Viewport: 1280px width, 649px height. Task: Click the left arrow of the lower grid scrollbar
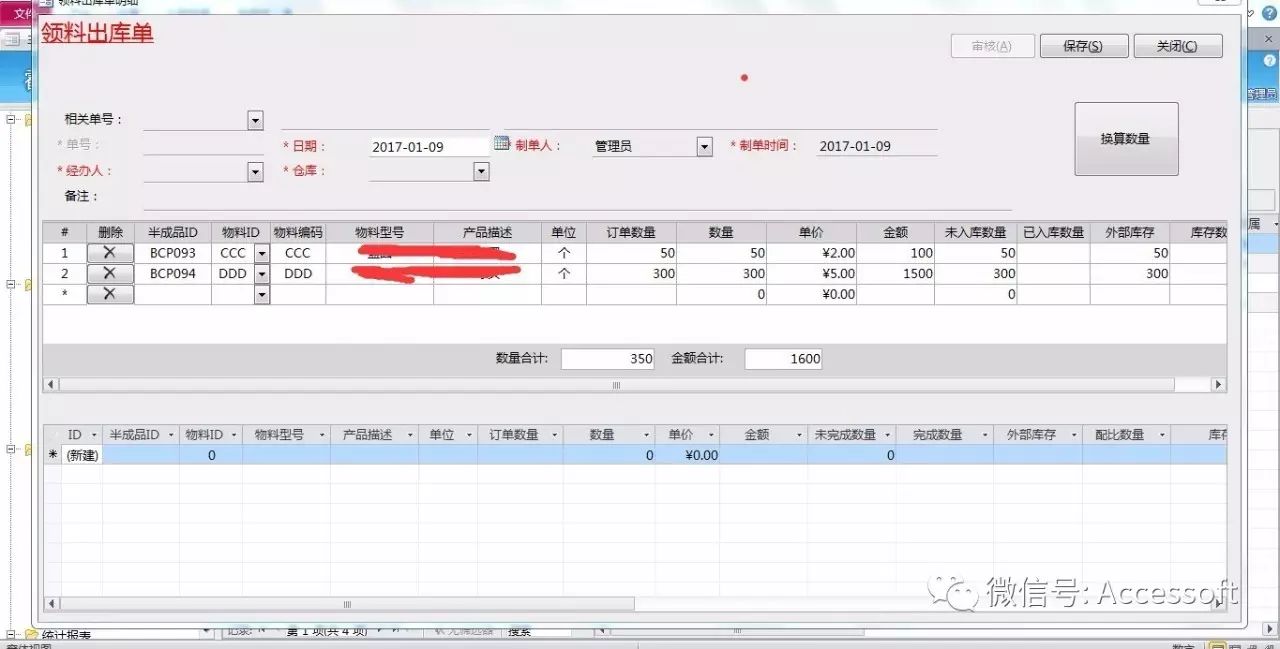pos(51,604)
